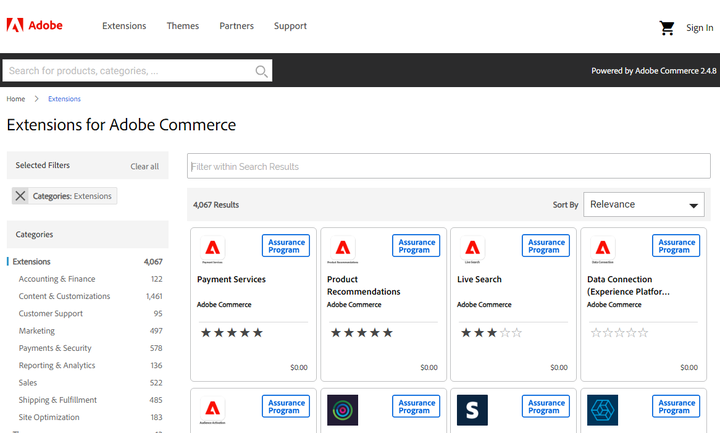Image resolution: width=720 pixels, height=433 pixels.
Task: Open the Themes menu
Action: 183,26
